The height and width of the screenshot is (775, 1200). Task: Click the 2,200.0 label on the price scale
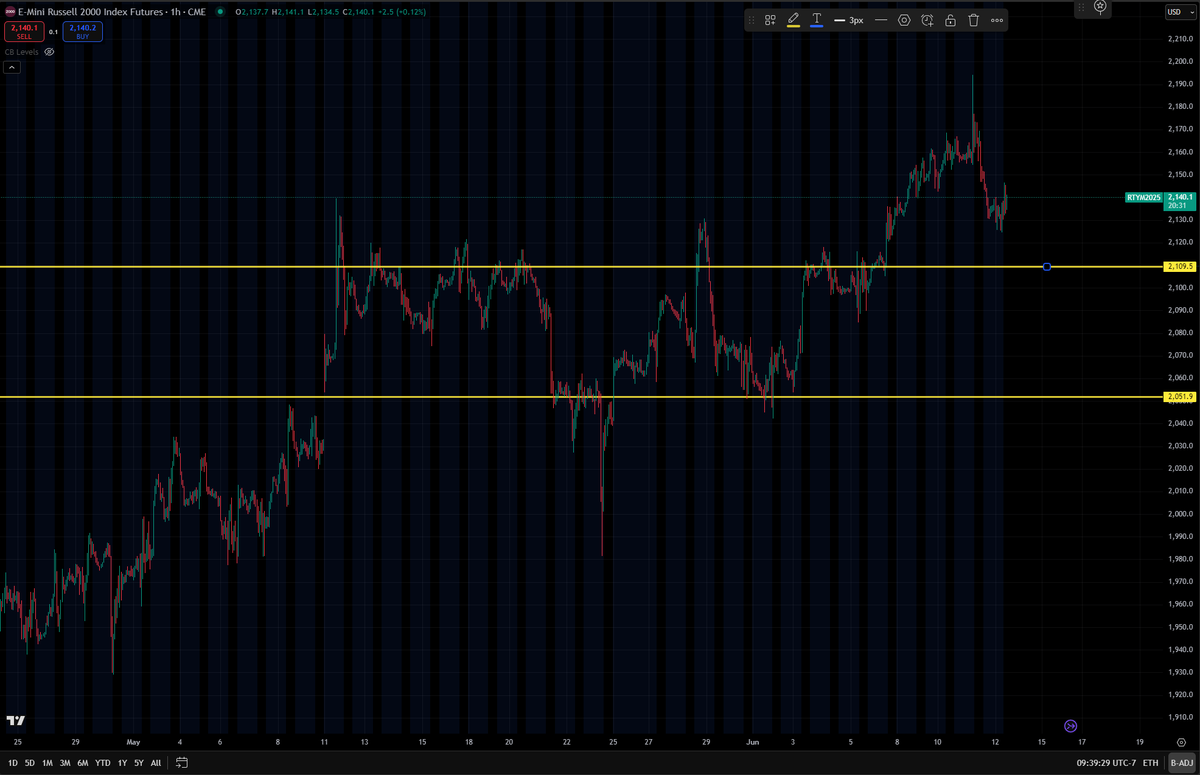tap(1180, 61)
